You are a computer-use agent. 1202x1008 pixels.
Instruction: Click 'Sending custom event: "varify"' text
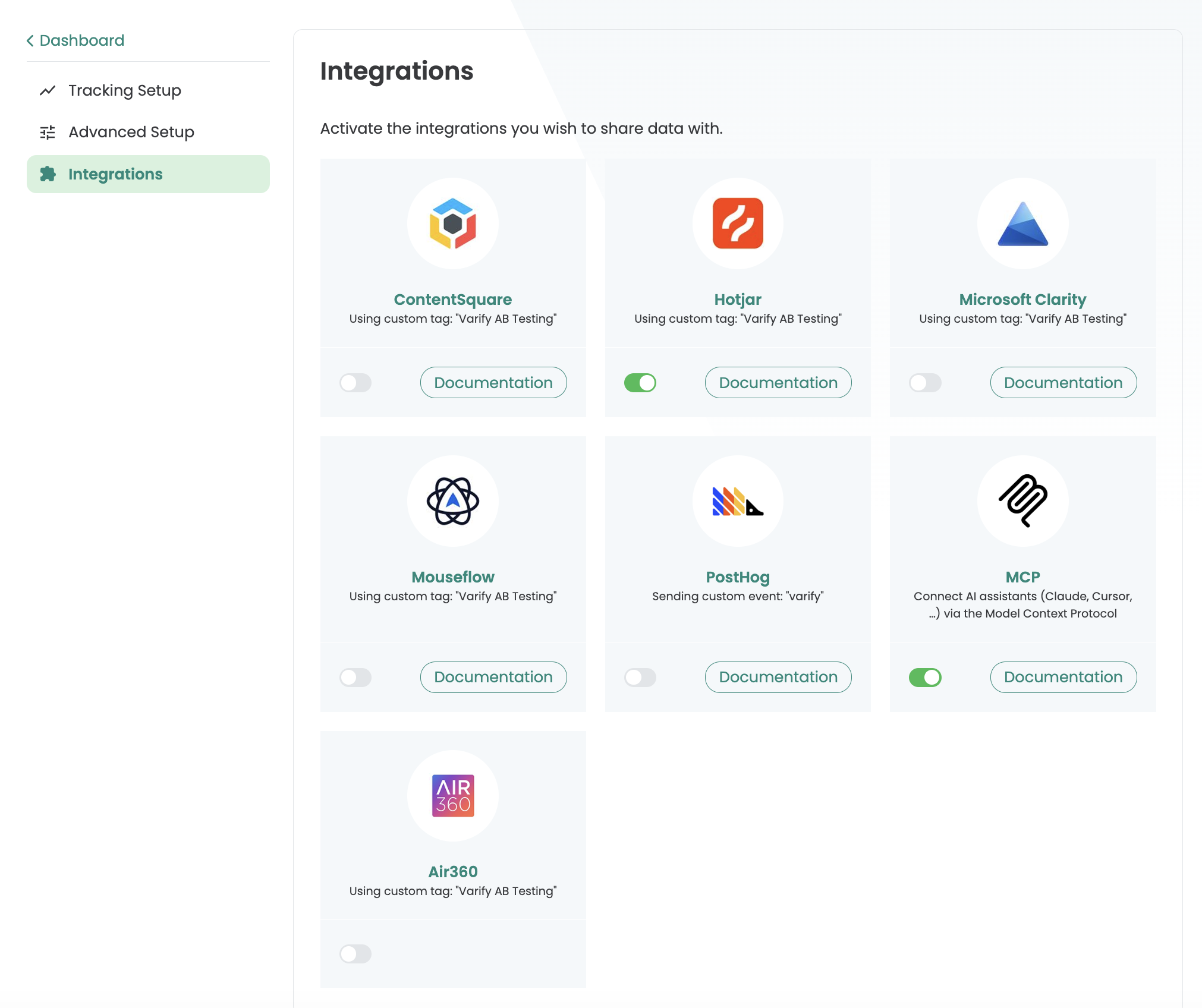(x=738, y=596)
